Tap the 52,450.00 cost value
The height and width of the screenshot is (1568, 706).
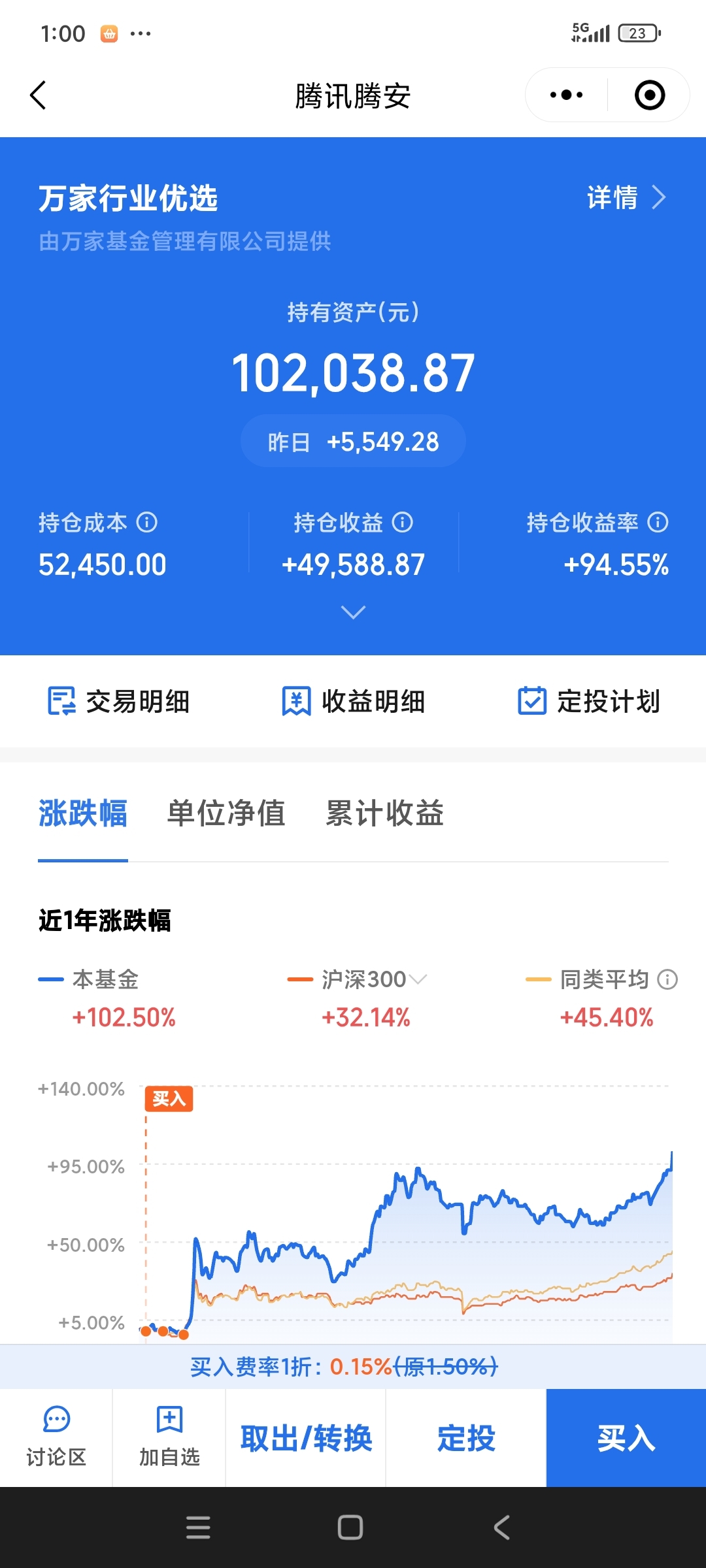pos(103,565)
